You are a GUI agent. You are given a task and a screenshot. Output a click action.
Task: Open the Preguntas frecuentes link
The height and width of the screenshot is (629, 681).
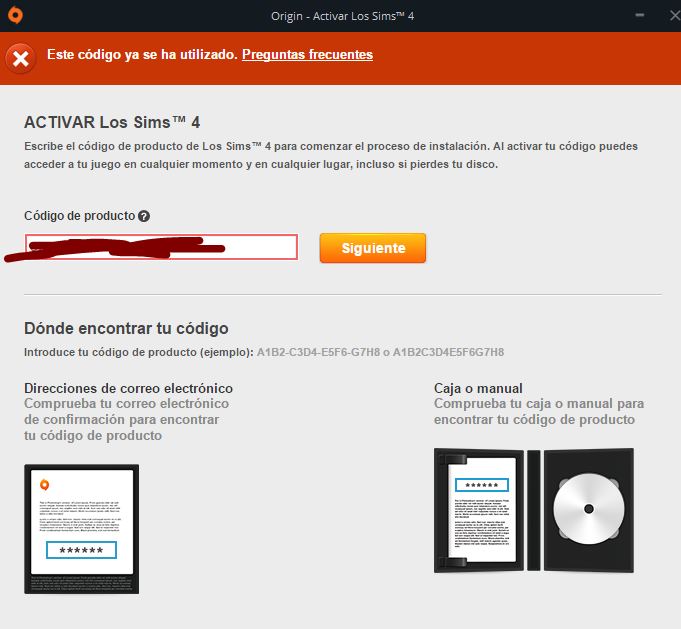(307, 54)
